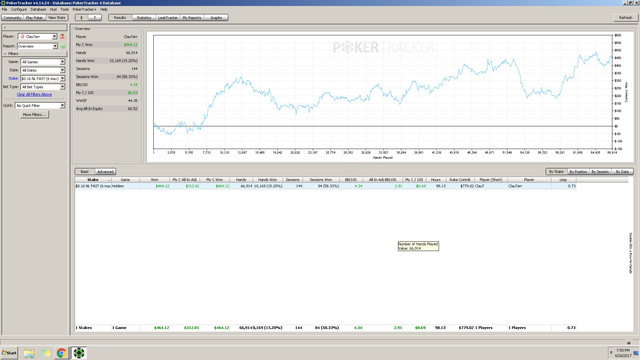Switch to the Play Poker tab

[x=34, y=18]
